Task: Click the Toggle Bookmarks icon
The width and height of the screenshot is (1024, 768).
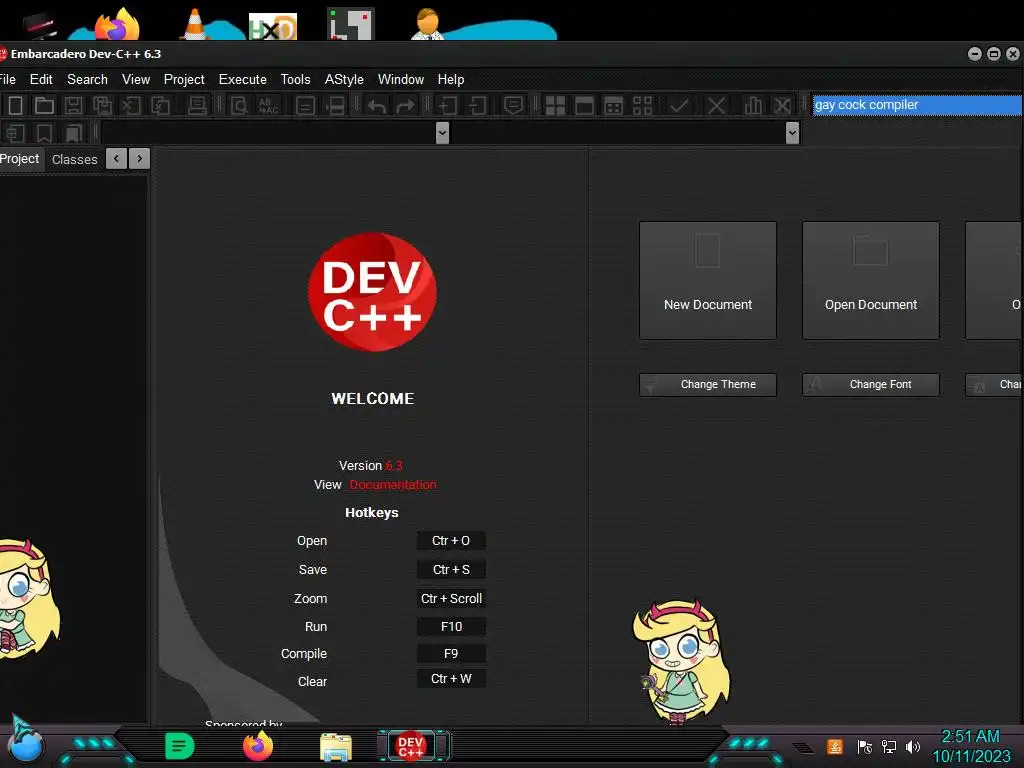Action: 44,133
